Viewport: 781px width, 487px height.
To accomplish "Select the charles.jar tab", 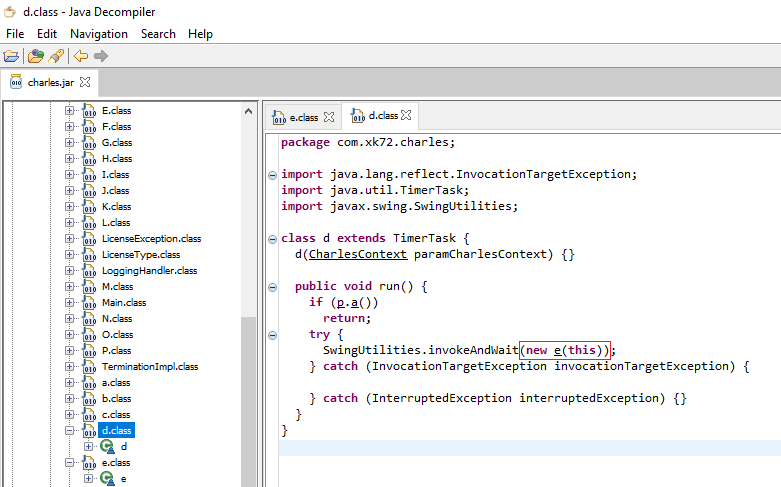I will point(50,82).
